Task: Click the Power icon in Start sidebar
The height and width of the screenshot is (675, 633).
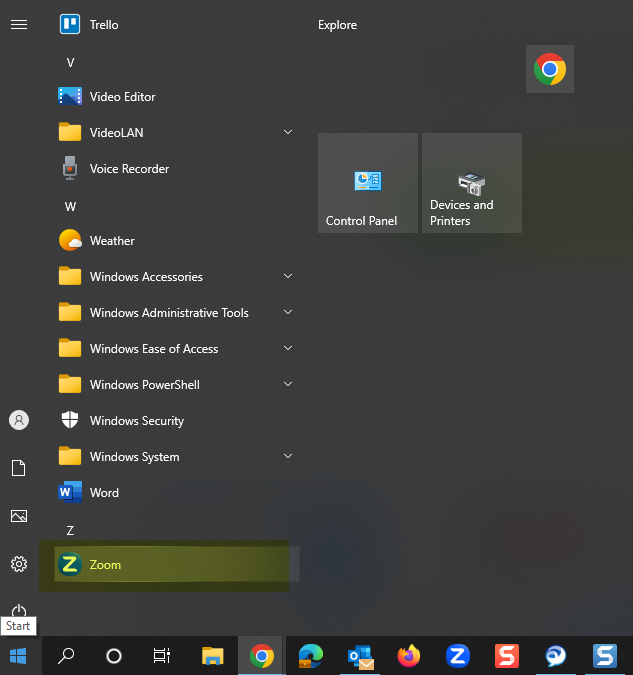Action: coord(19,610)
